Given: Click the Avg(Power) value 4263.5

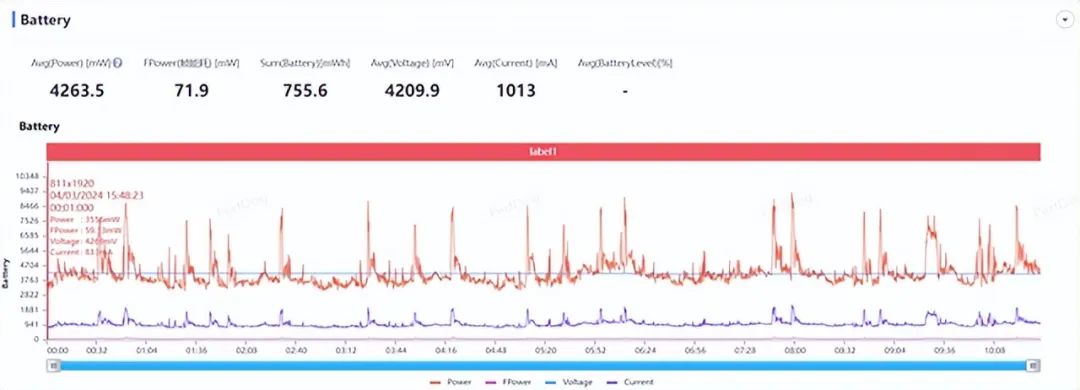Looking at the screenshot, I should [x=77, y=90].
